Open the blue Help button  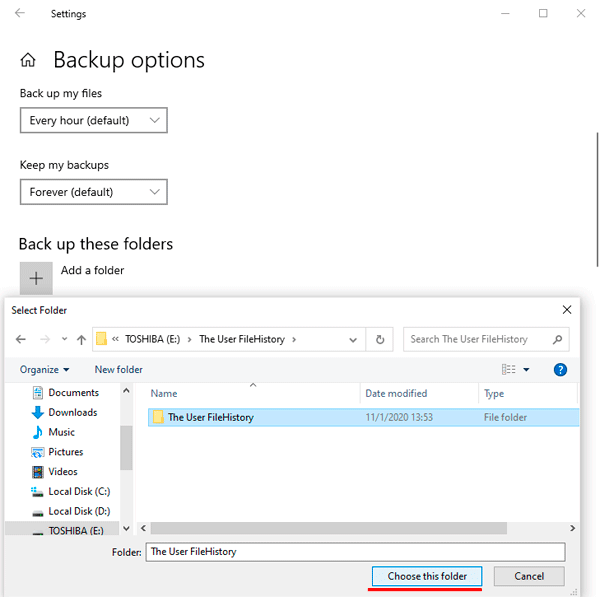(560, 370)
